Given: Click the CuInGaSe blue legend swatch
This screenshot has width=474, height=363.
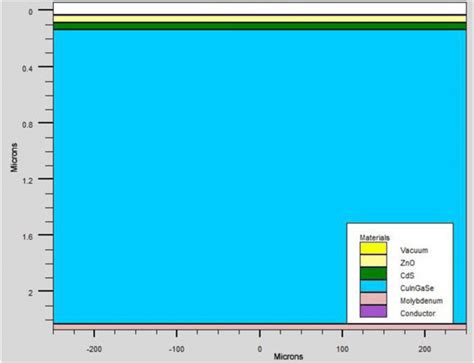Looking at the screenshot, I should pyautogui.click(x=373, y=286).
